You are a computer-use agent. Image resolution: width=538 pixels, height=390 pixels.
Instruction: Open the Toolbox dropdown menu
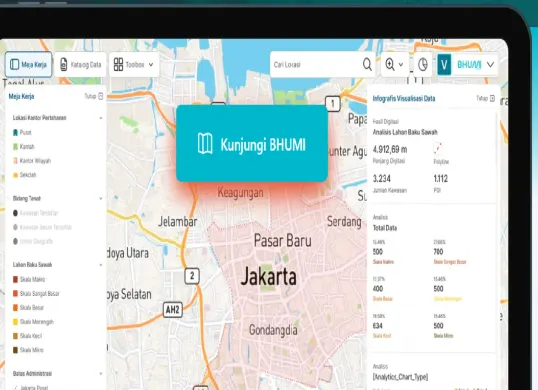(134, 64)
